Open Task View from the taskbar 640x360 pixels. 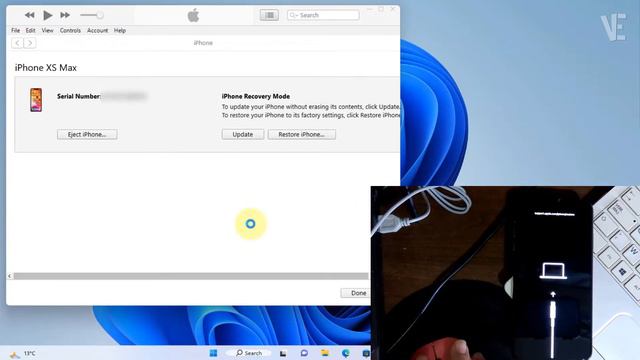(x=283, y=353)
